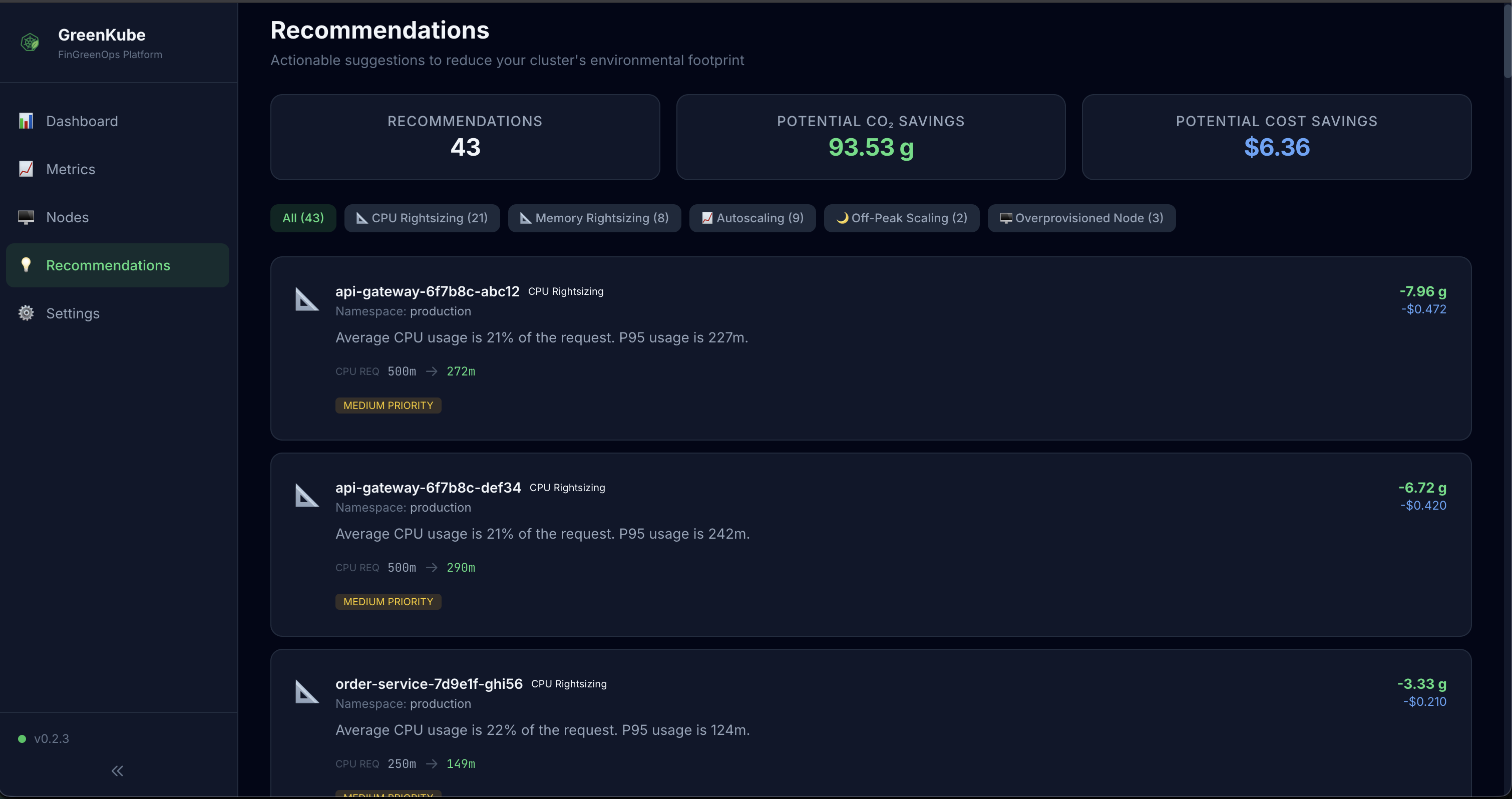Click the recommended 149m CPU value
The height and width of the screenshot is (799, 1512).
tap(461, 763)
